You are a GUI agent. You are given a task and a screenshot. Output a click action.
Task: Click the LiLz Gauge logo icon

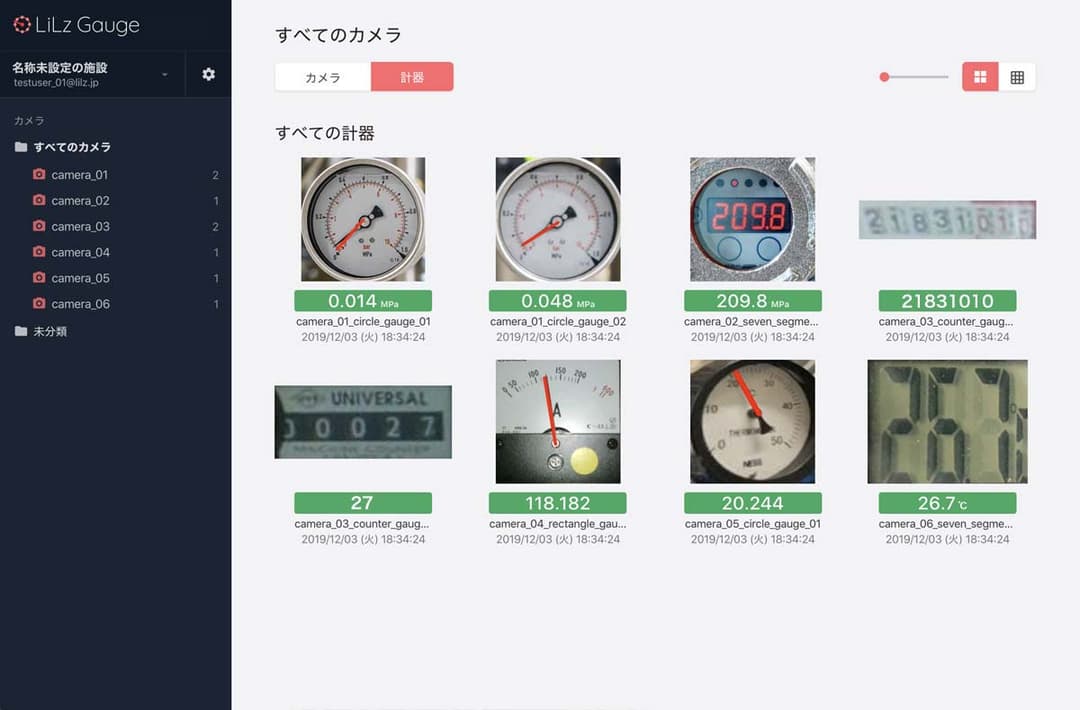(x=21, y=25)
